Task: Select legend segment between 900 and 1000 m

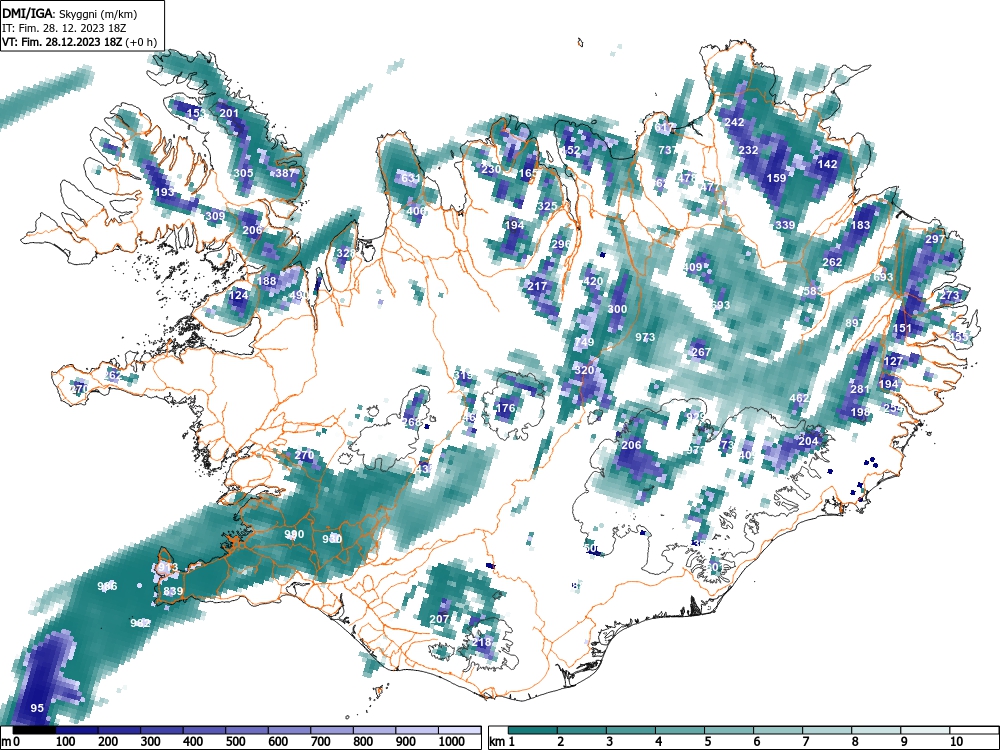Action: 416,730
